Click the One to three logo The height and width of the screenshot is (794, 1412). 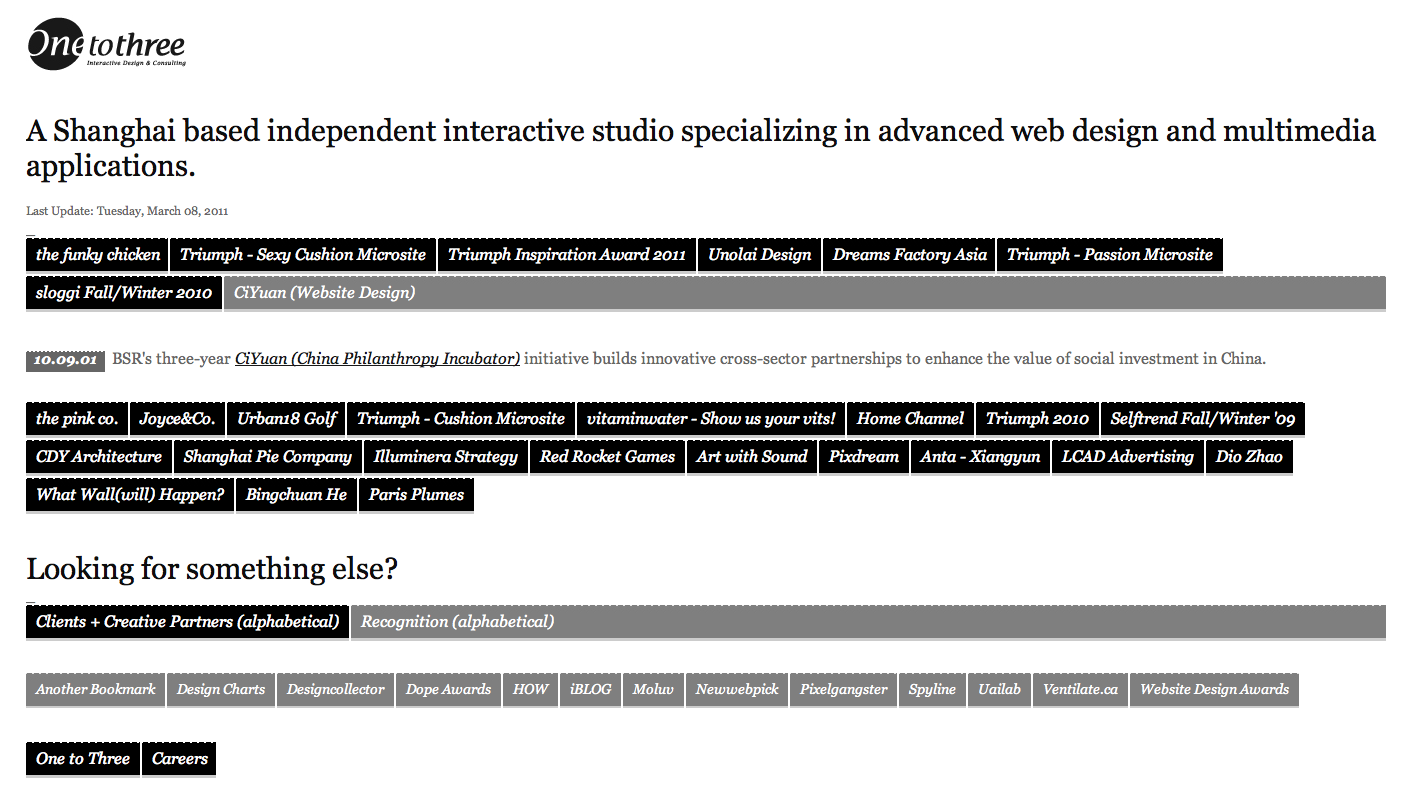(x=106, y=46)
